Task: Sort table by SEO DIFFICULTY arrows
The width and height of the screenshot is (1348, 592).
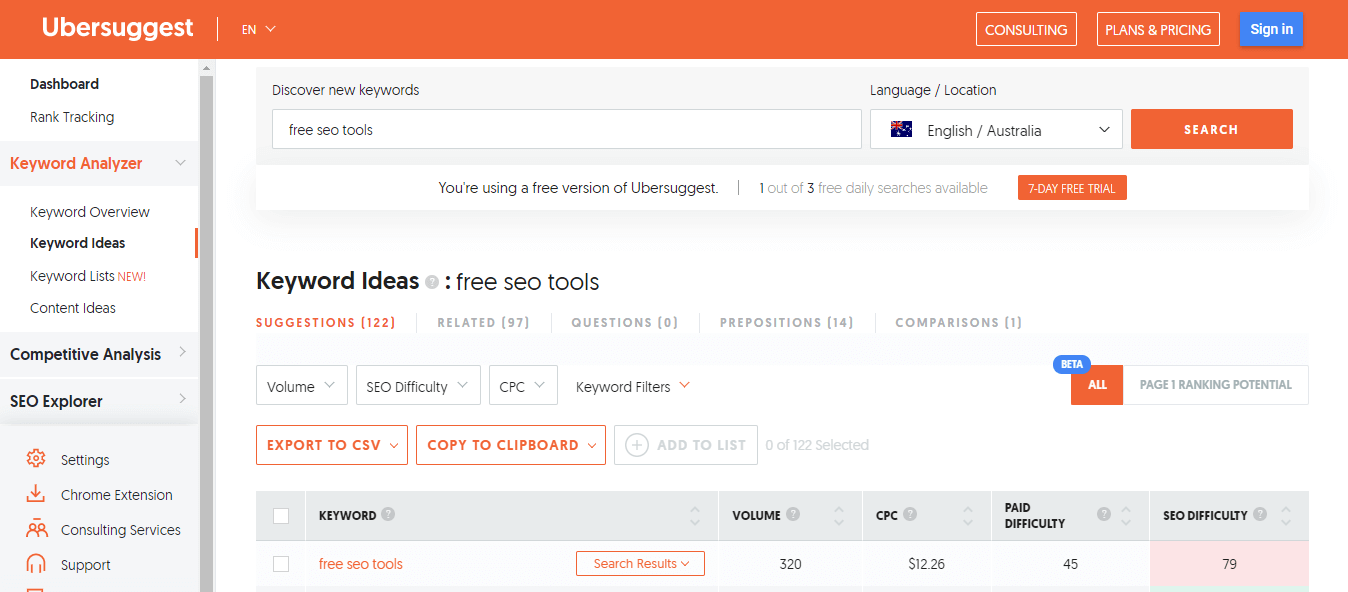Action: 1286,516
